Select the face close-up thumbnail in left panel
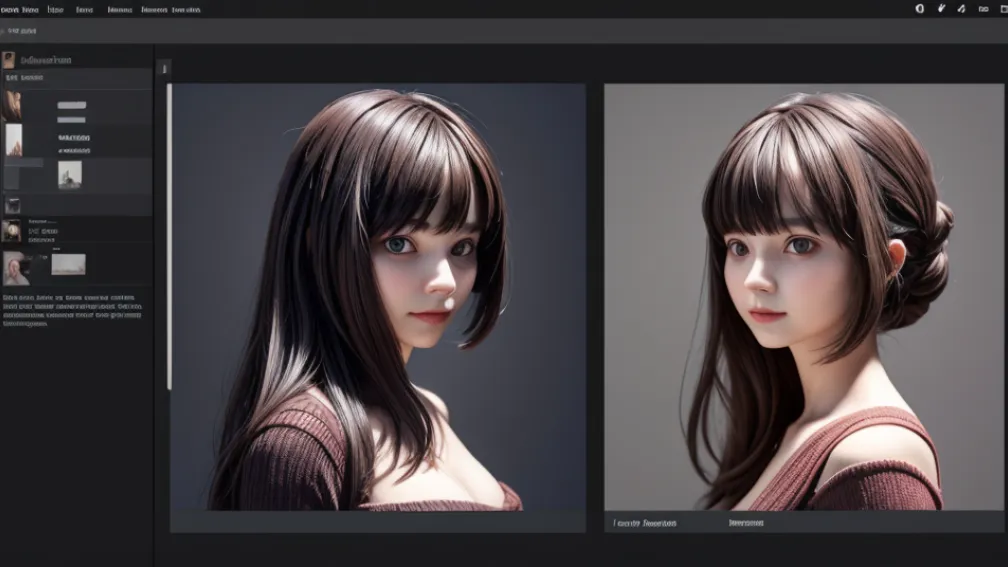The height and width of the screenshot is (567, 1008). (16, 268)
